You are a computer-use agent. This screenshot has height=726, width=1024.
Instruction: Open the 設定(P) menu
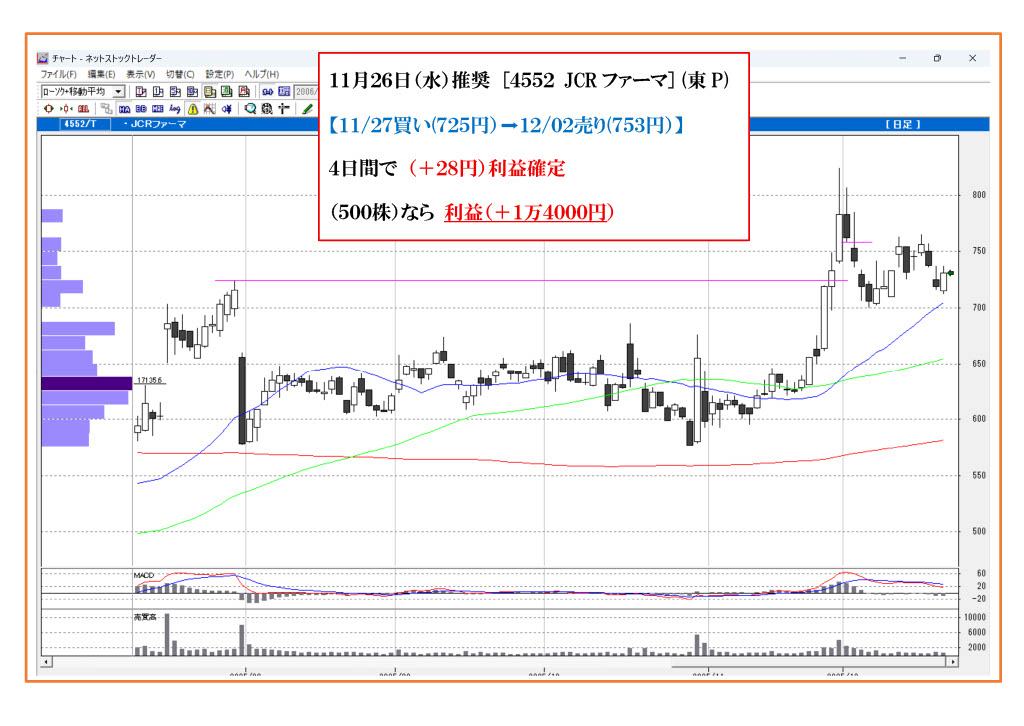(219, 74)
